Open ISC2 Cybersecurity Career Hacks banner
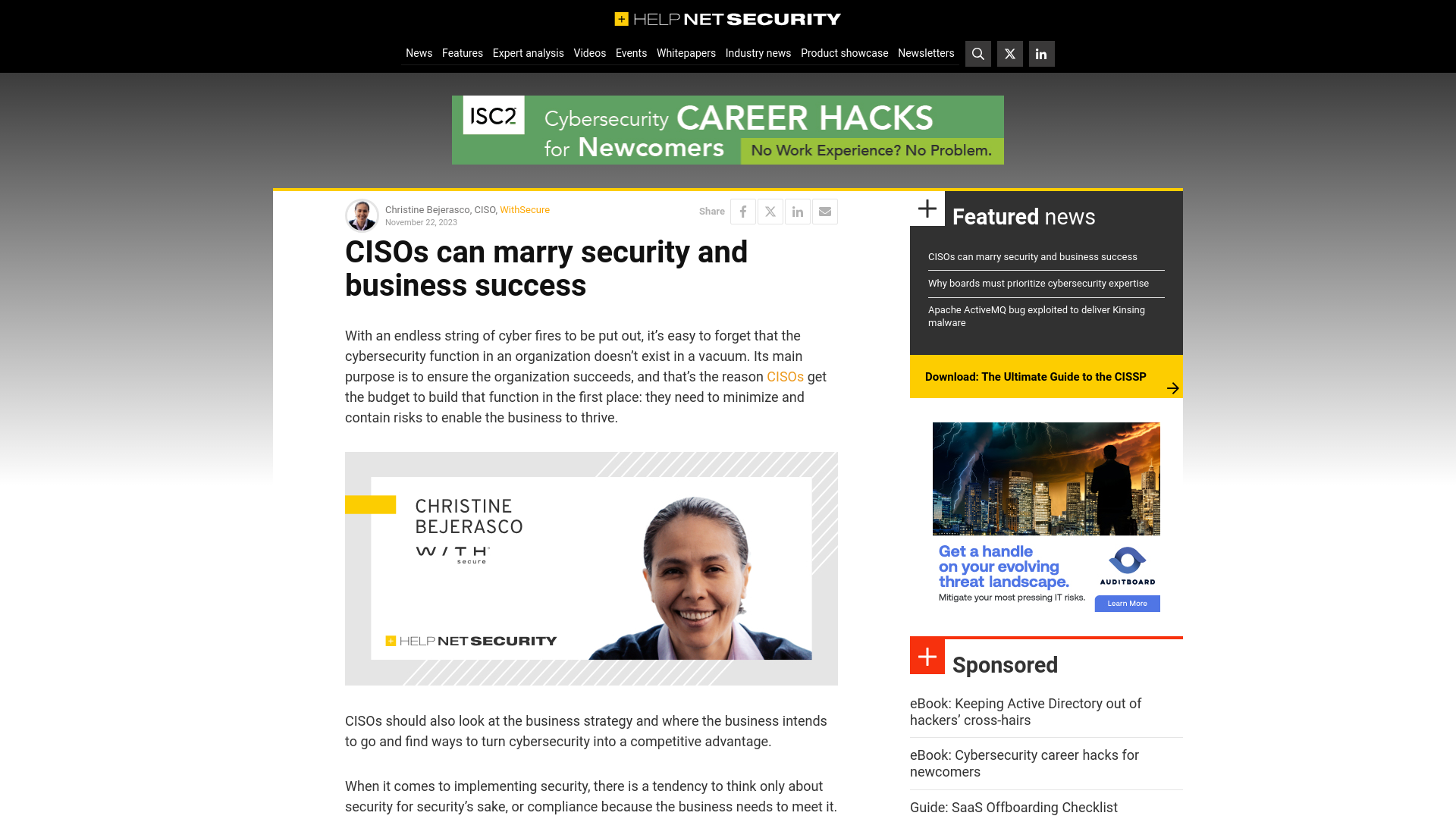Image resolution: width=1456 pixels, height=819 pixels. click(728, 130)
